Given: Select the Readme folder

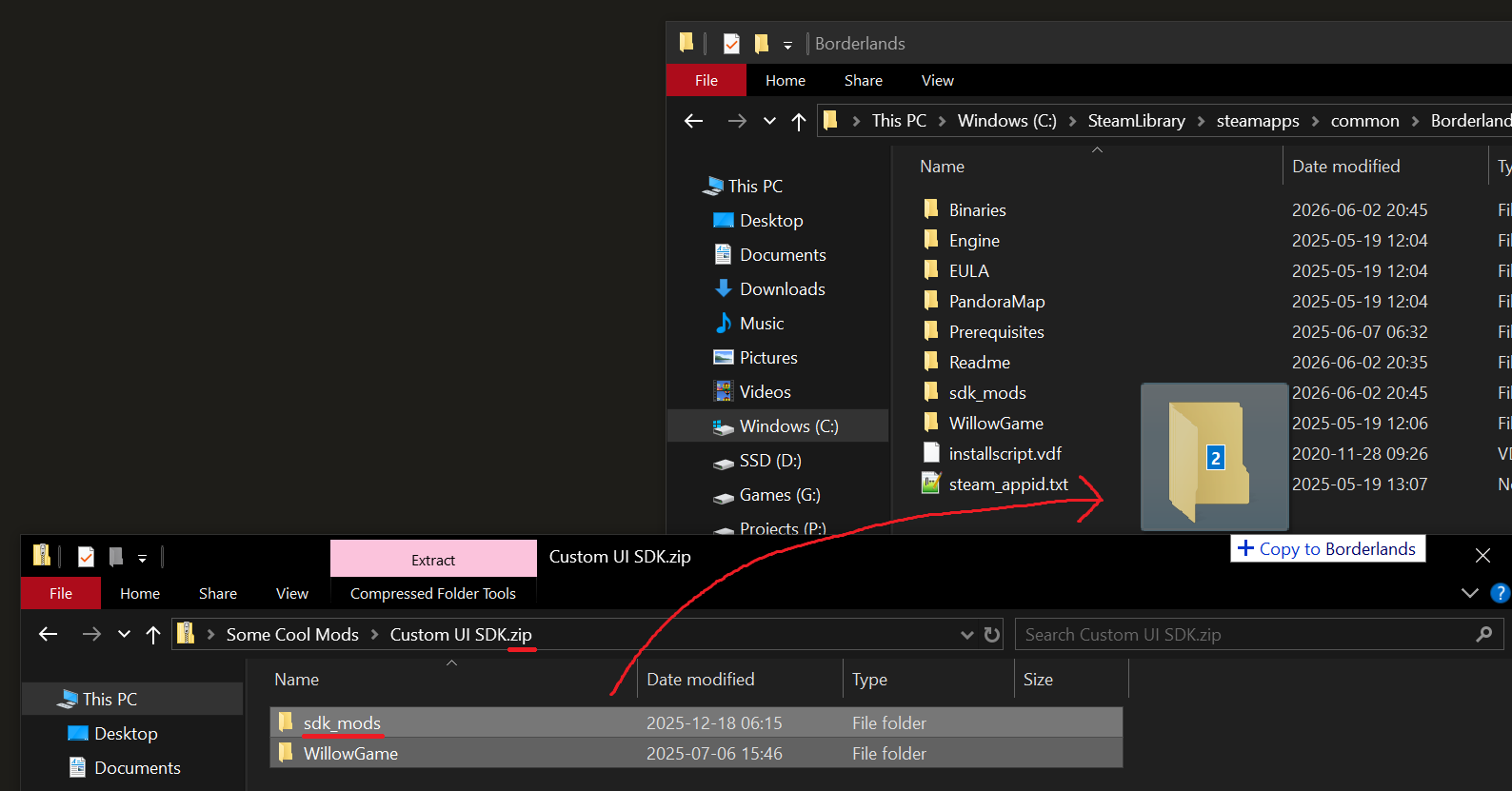Looking at the screenshot, I should (x=965, y=363).
